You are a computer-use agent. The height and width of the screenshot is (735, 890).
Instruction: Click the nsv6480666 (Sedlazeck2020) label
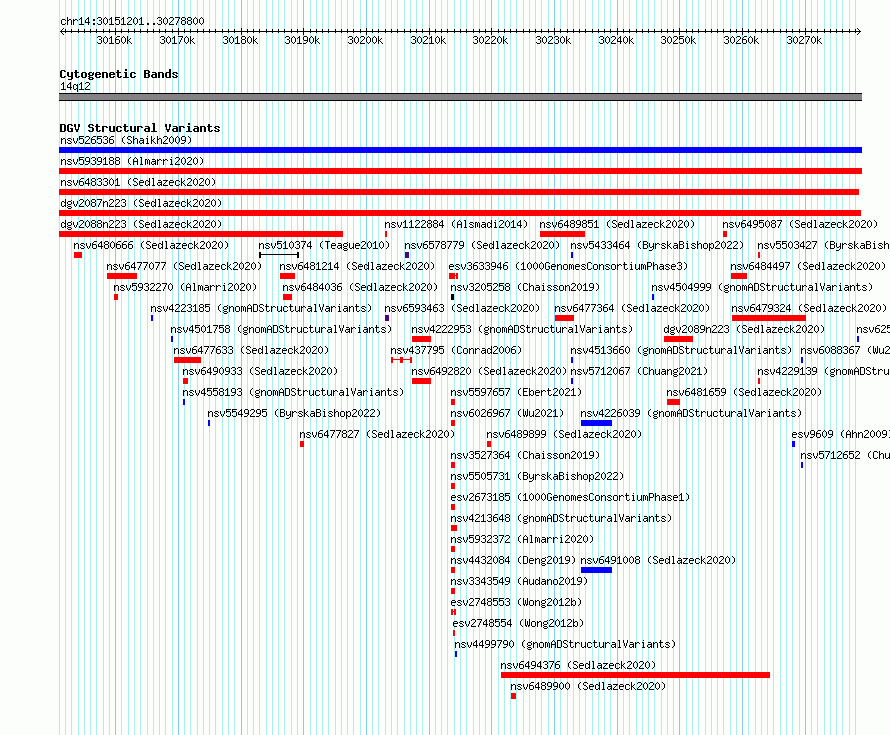click(151, 245)
